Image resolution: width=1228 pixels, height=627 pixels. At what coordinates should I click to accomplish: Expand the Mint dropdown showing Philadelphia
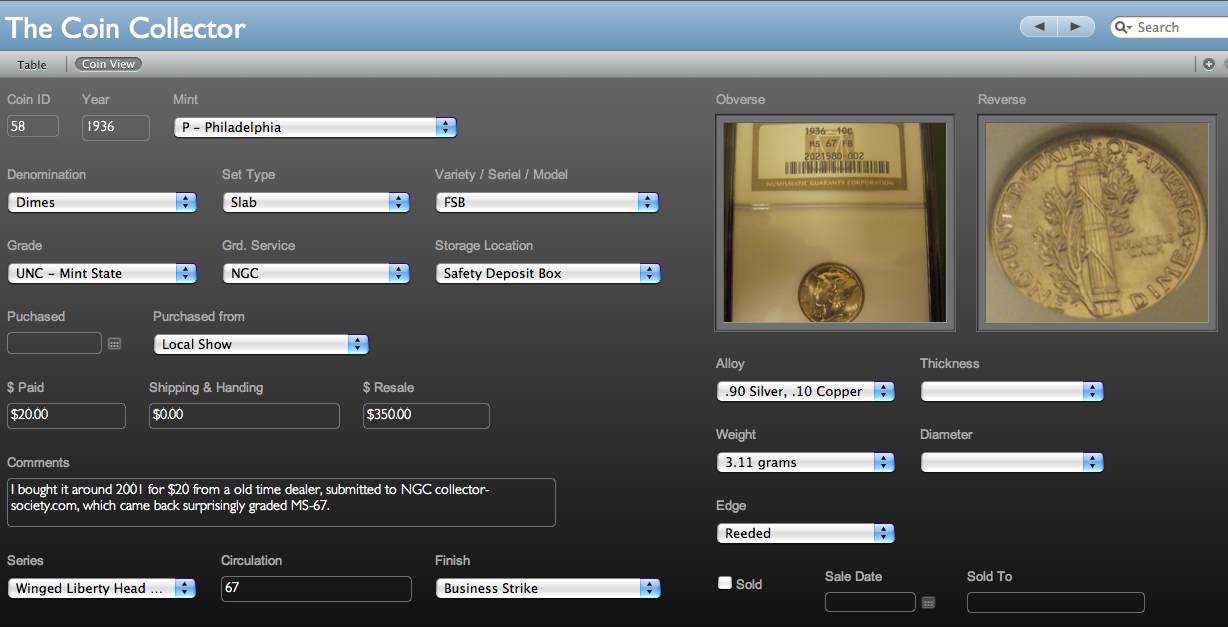point(315,127)
